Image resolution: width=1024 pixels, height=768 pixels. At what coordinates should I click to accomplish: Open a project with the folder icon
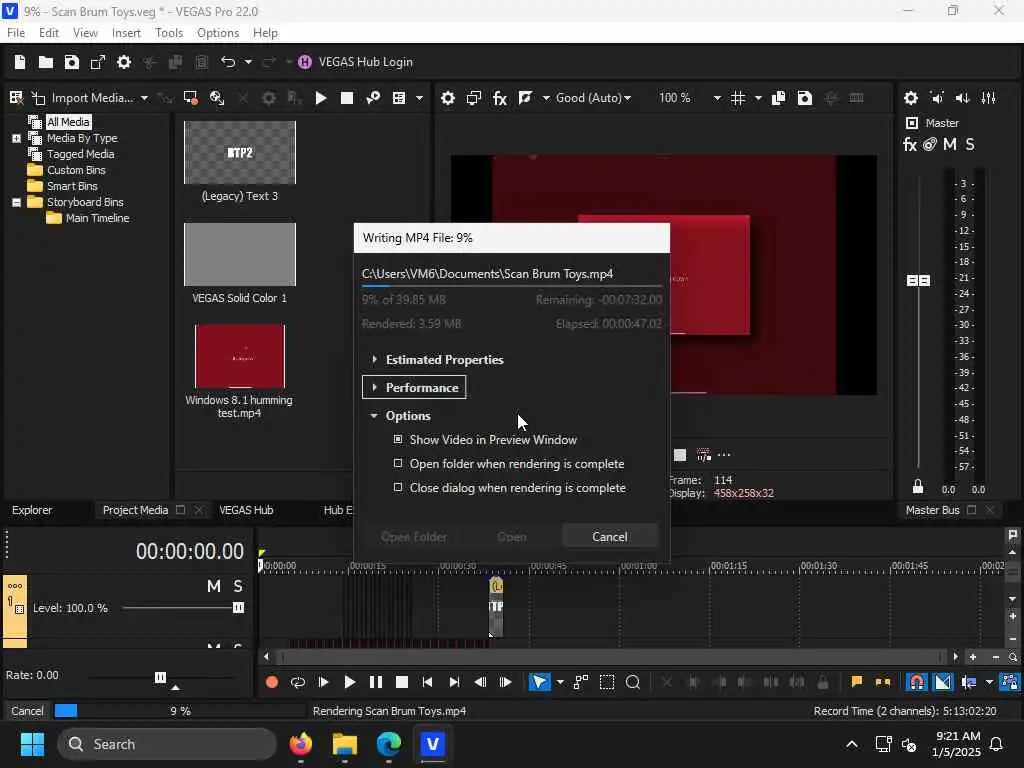click(46, 62)
